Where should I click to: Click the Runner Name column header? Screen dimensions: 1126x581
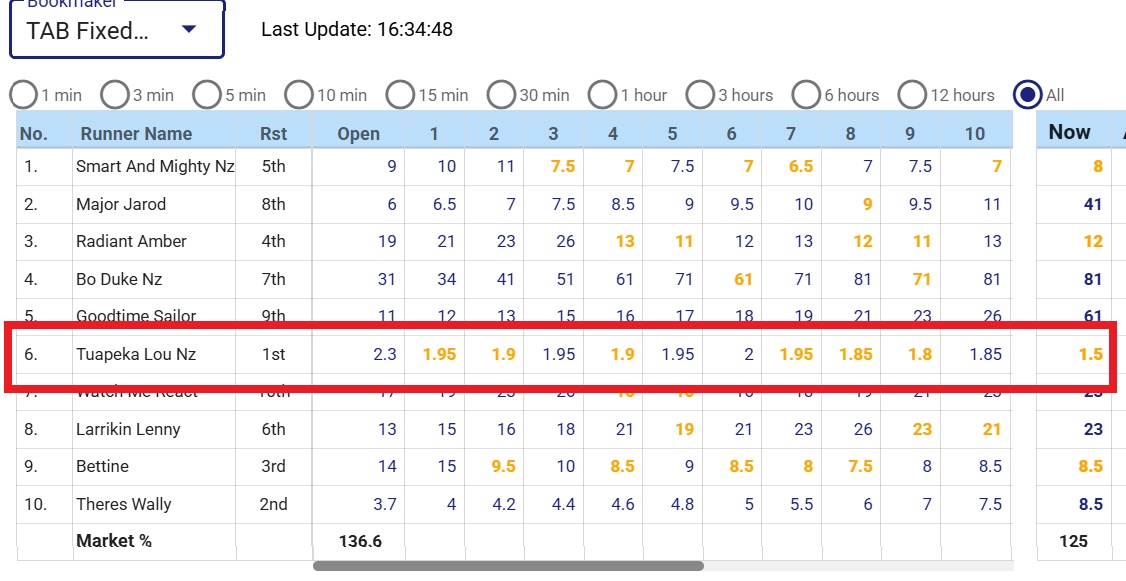click(x=136, y=134)
